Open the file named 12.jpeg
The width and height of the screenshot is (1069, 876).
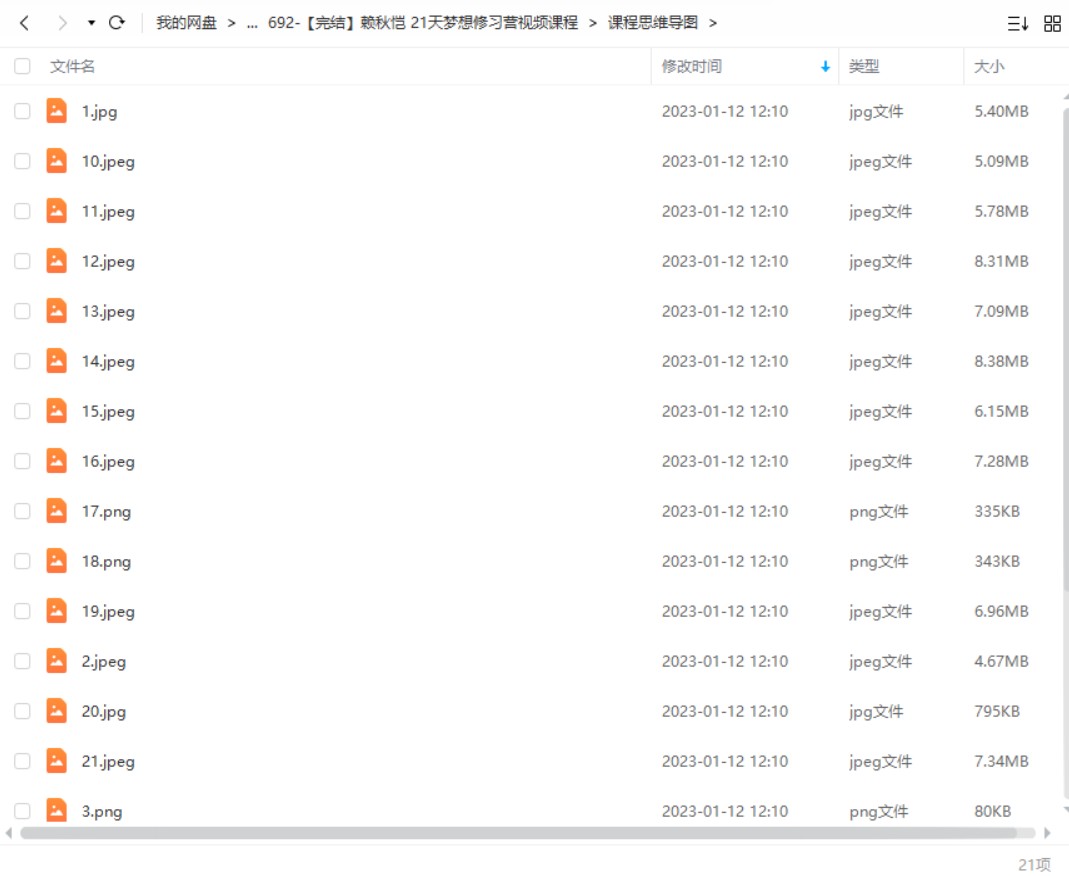108,262
